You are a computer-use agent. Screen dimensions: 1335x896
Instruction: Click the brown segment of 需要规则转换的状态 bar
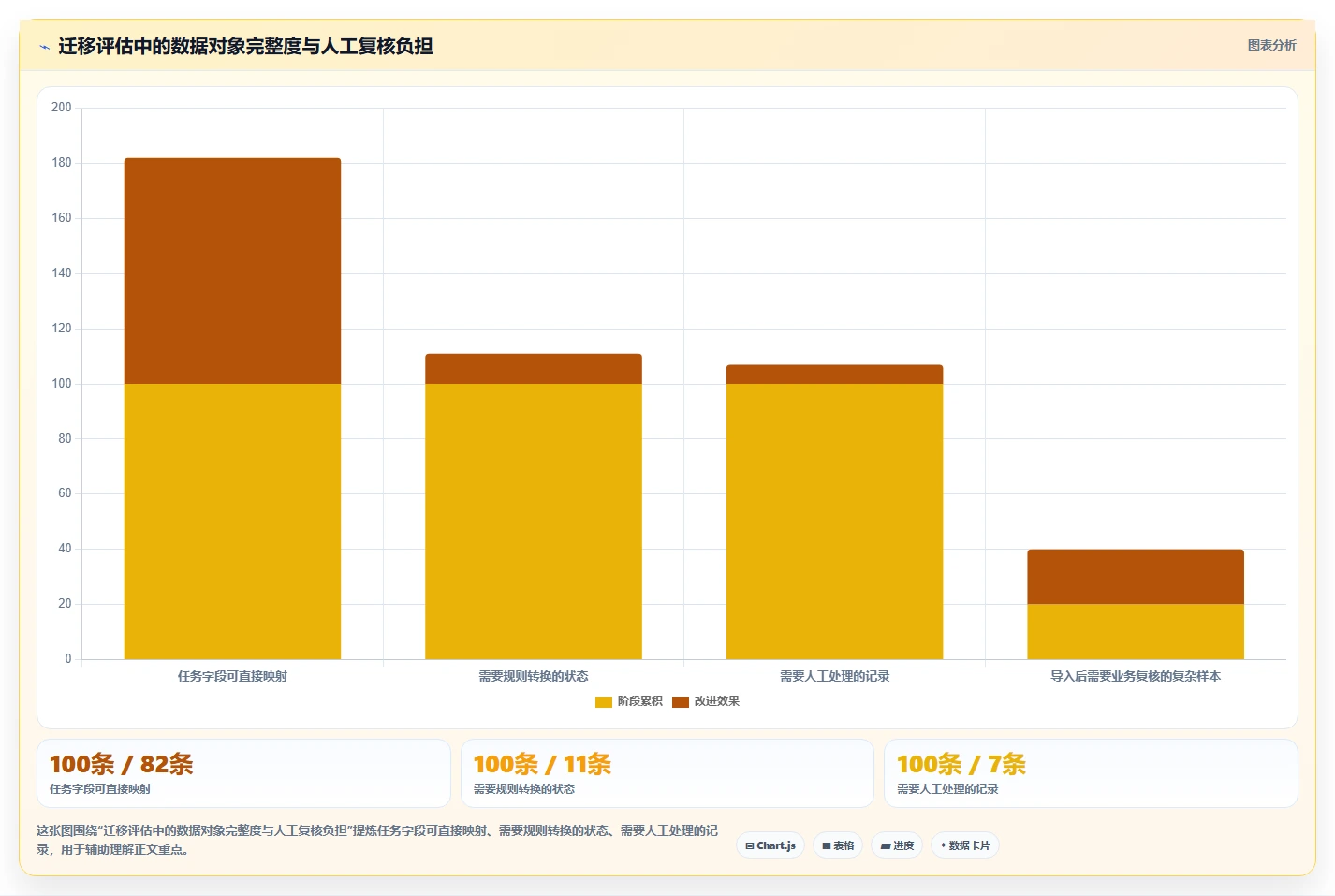(x=534, y=369)
